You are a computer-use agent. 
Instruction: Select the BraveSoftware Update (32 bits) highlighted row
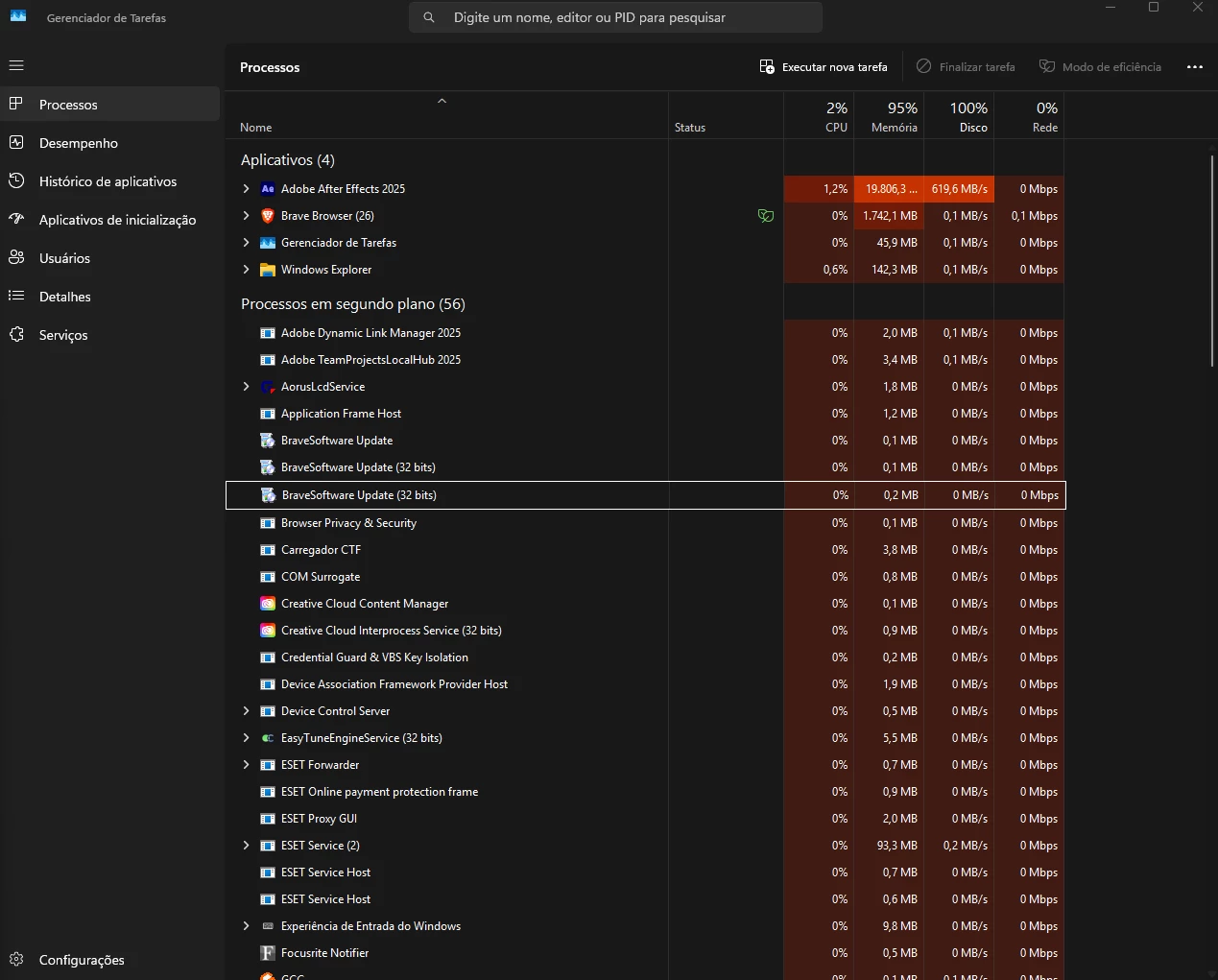click(645, 495)
